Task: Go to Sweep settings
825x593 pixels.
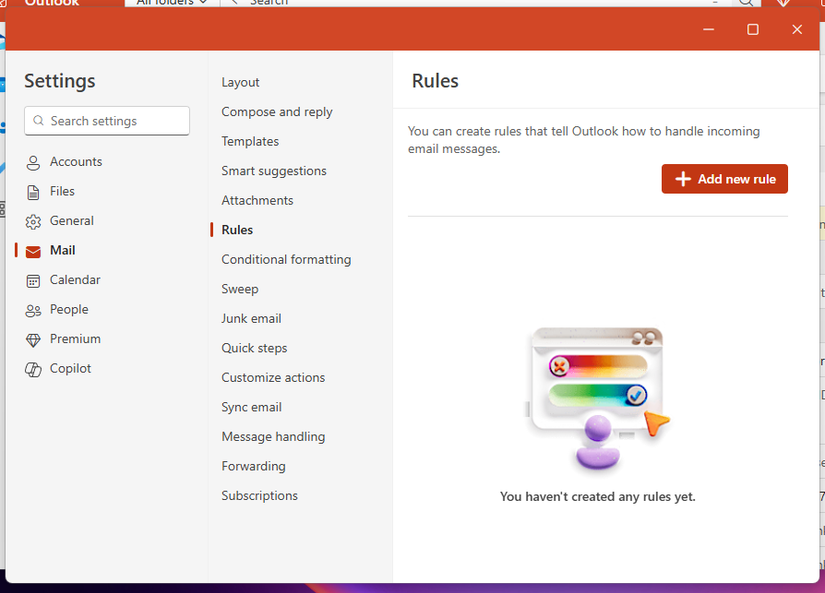Action: point(240,289)
